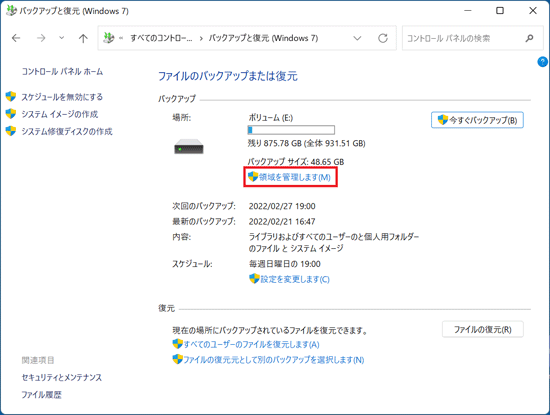Open "設定を変更します(C)" link
The height and width of the screenshot is (415, 550).
click(295, 279)
